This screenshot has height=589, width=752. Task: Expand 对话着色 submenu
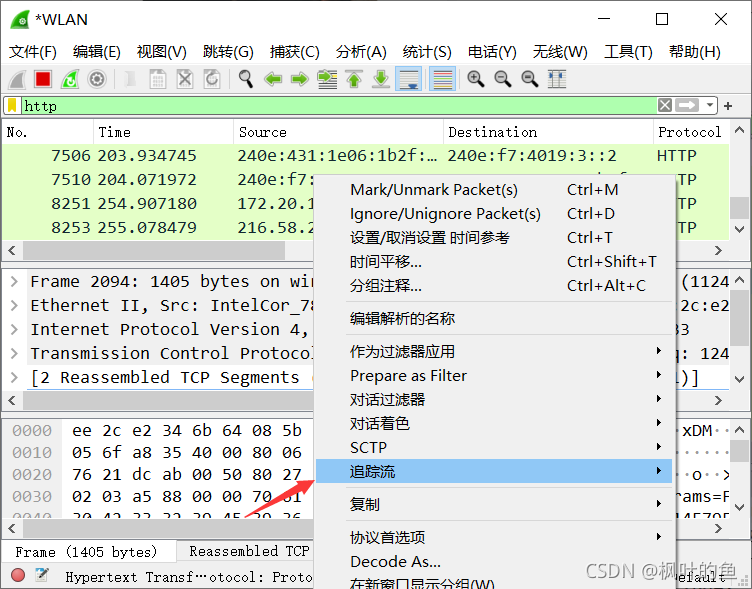point(494,424)
